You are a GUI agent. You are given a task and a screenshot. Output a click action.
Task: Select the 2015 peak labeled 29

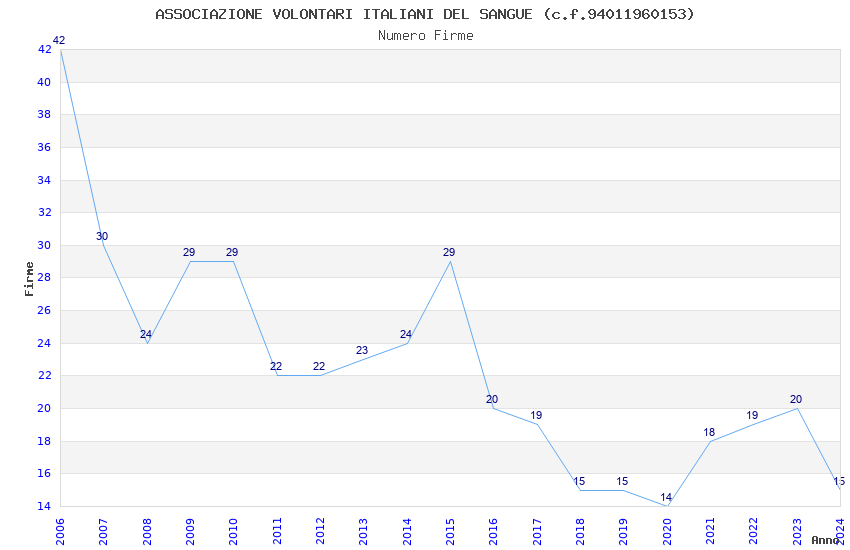tap(449, 252)
